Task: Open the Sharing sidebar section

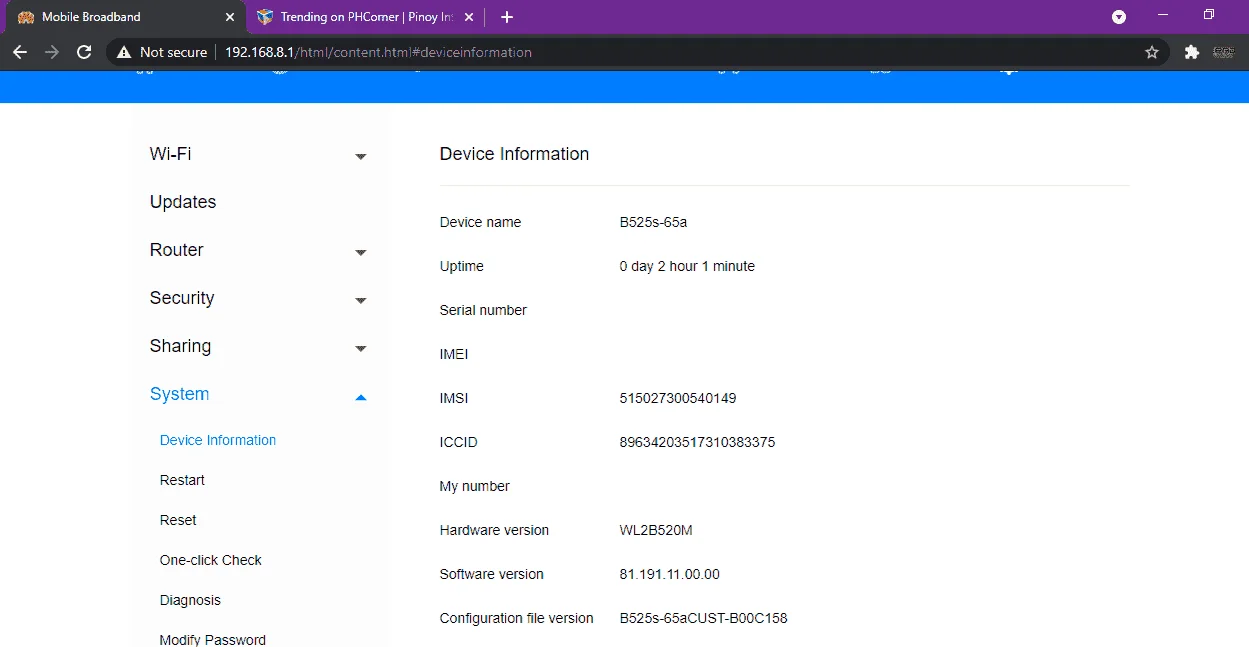Action: click(180, 346)
